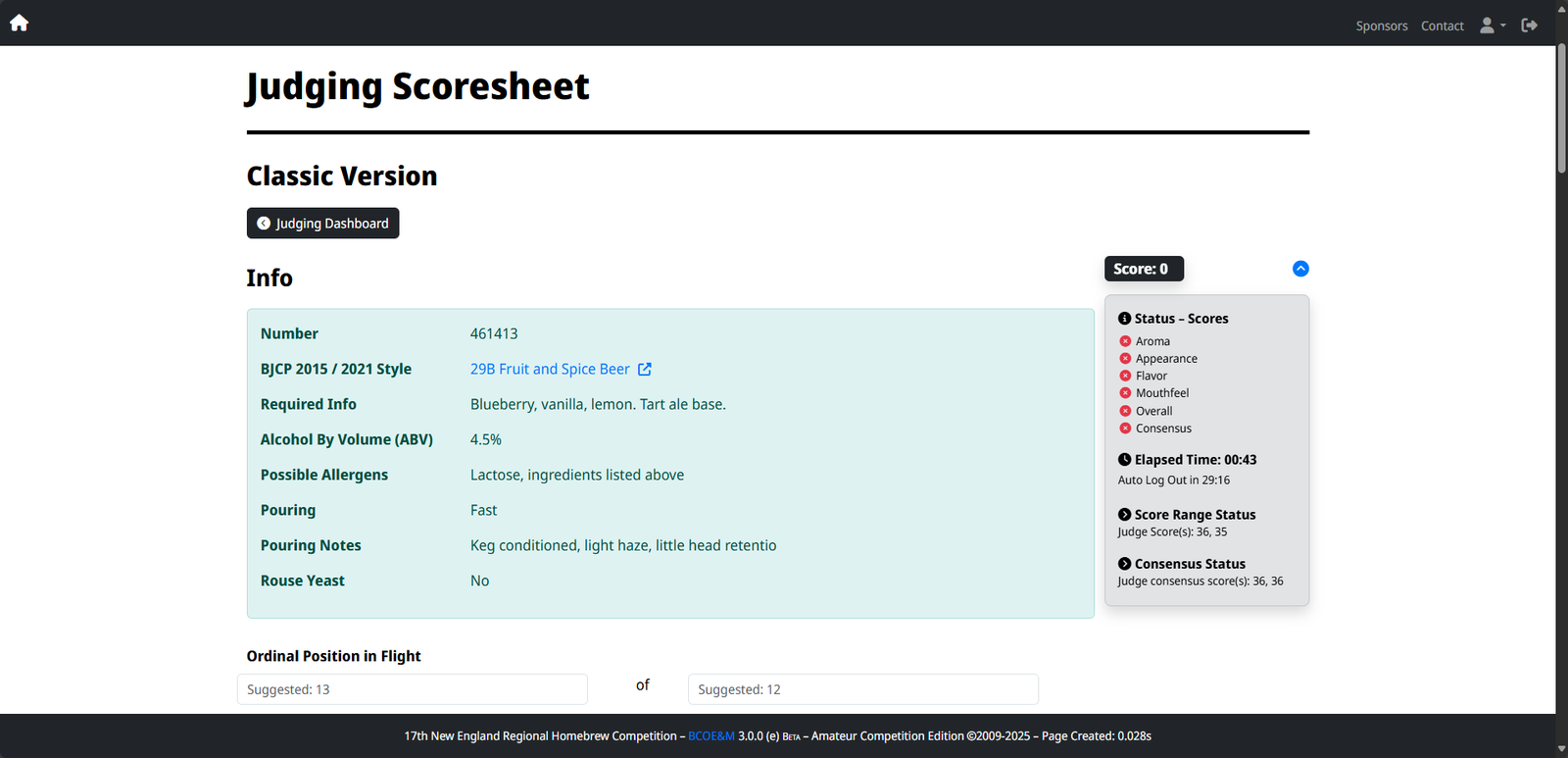Click the Status – Scores info icon

1125,319
